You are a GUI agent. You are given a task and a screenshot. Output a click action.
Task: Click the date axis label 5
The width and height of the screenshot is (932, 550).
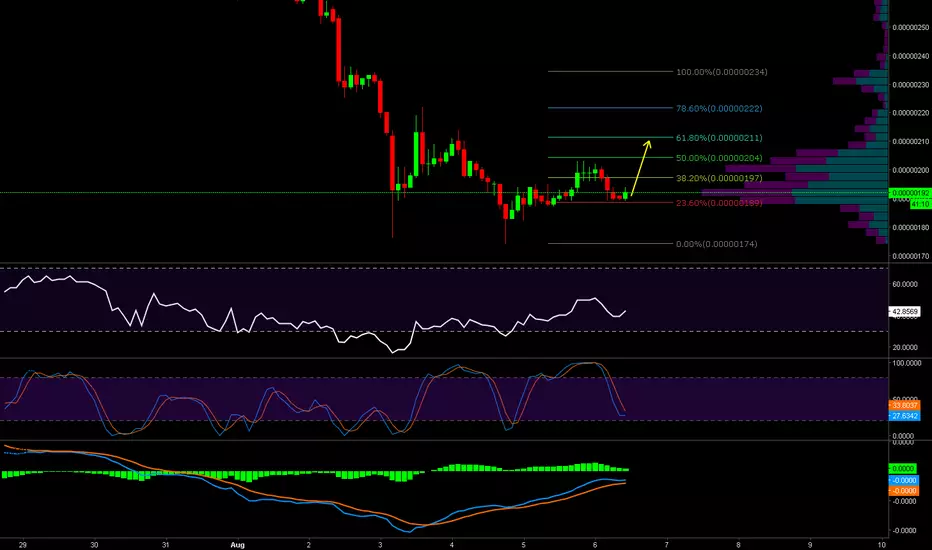coord(524,545)
